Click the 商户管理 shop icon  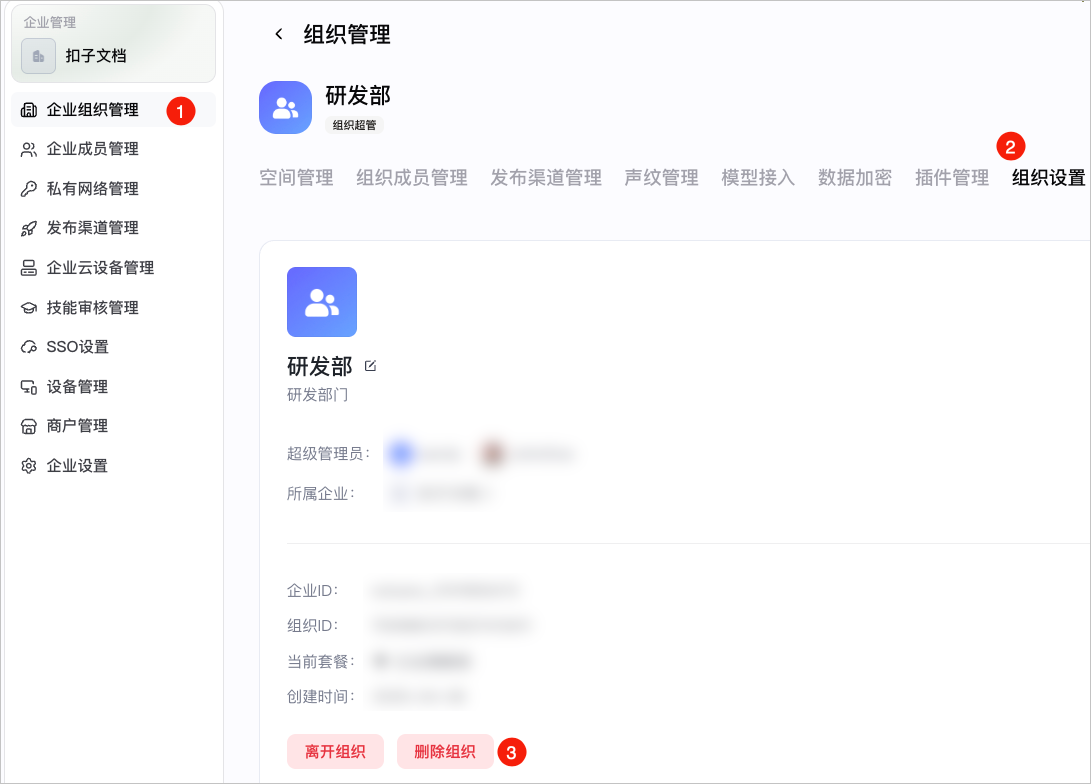pyautogui.click(x=29, y=426)
